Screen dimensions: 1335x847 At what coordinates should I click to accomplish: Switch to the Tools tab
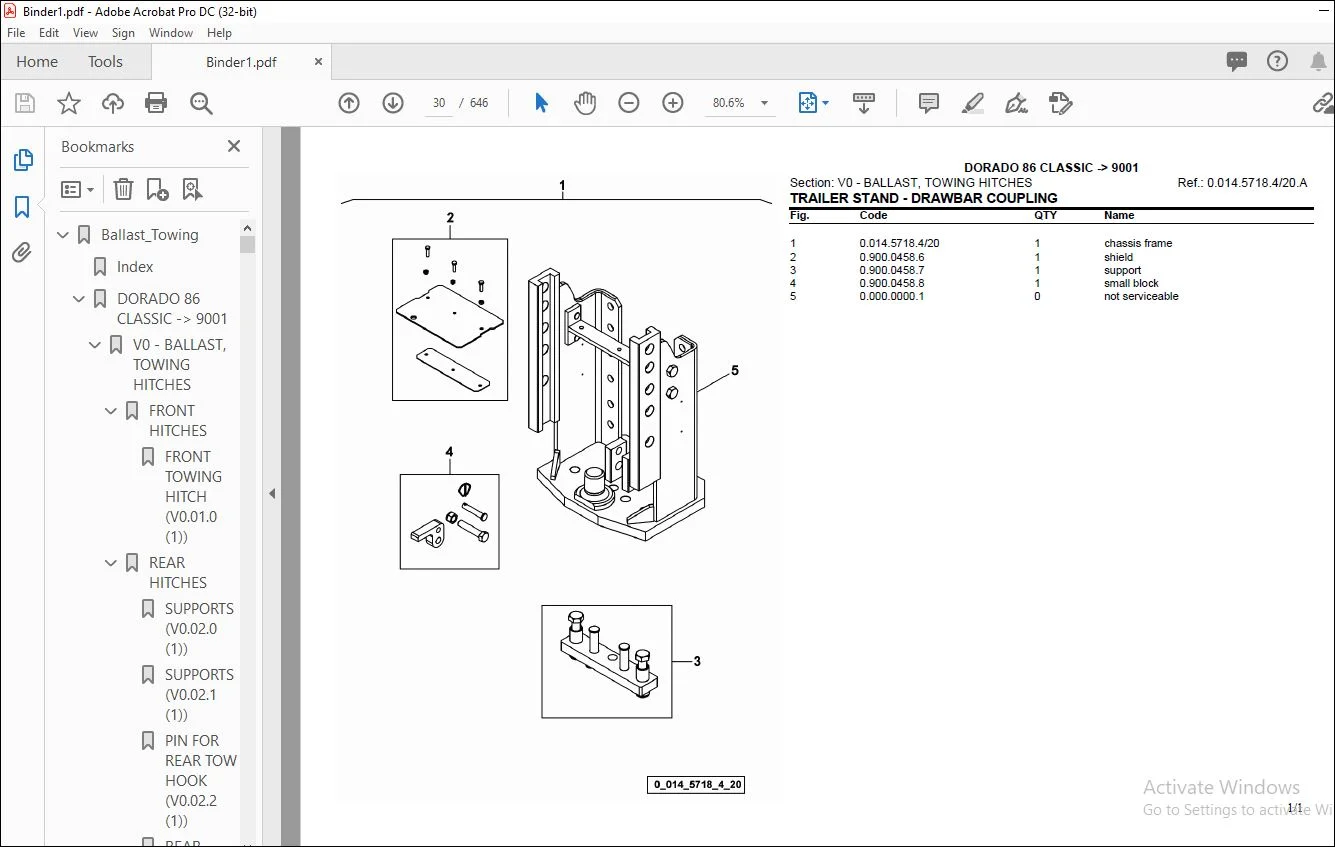[105, 61]
